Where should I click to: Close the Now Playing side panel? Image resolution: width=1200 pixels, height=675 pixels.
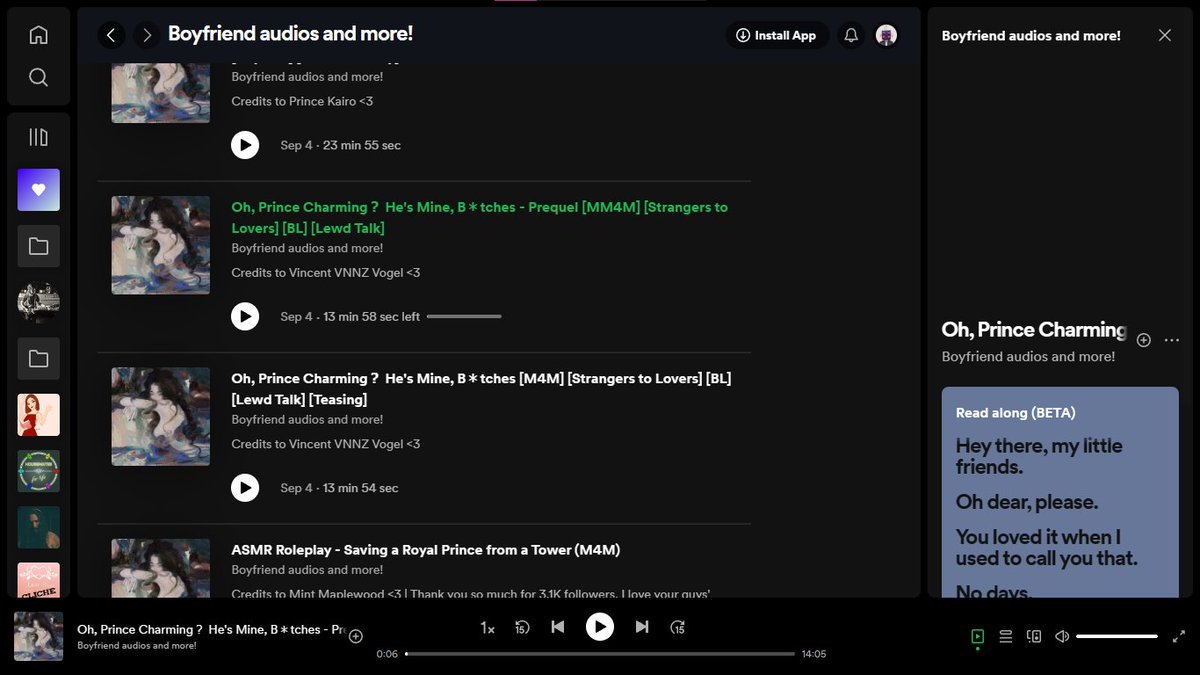1164,35
